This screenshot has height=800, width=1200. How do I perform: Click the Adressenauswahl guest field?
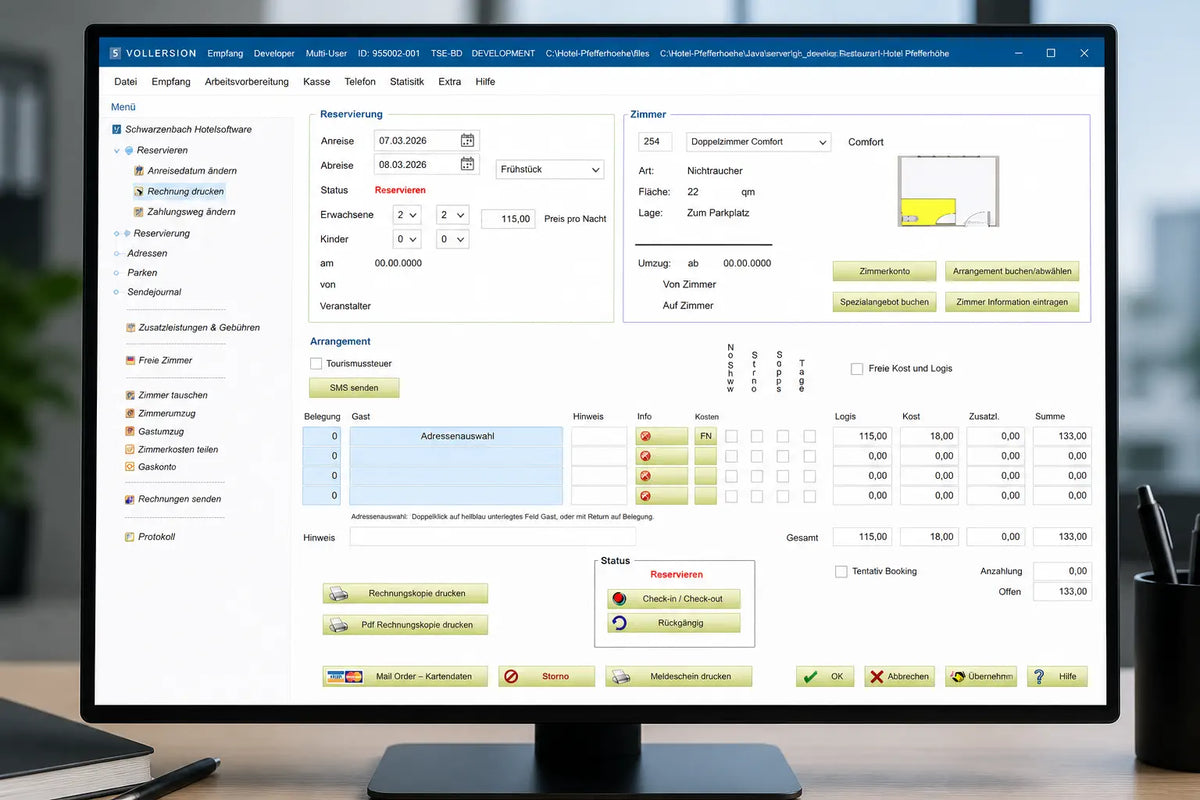pos(456,436)
